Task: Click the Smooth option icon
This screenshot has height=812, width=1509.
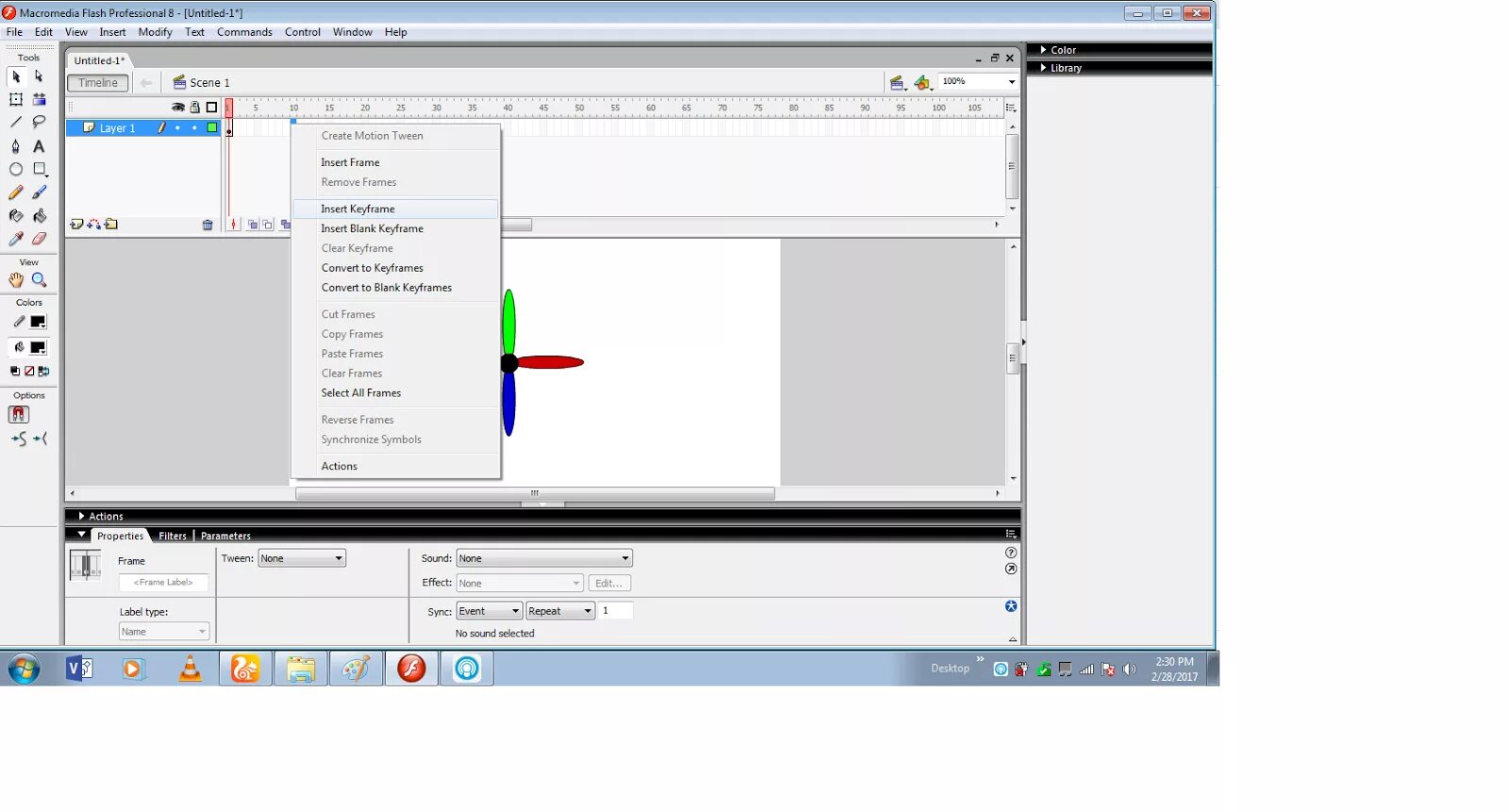Action: click(x=19, y=439)
